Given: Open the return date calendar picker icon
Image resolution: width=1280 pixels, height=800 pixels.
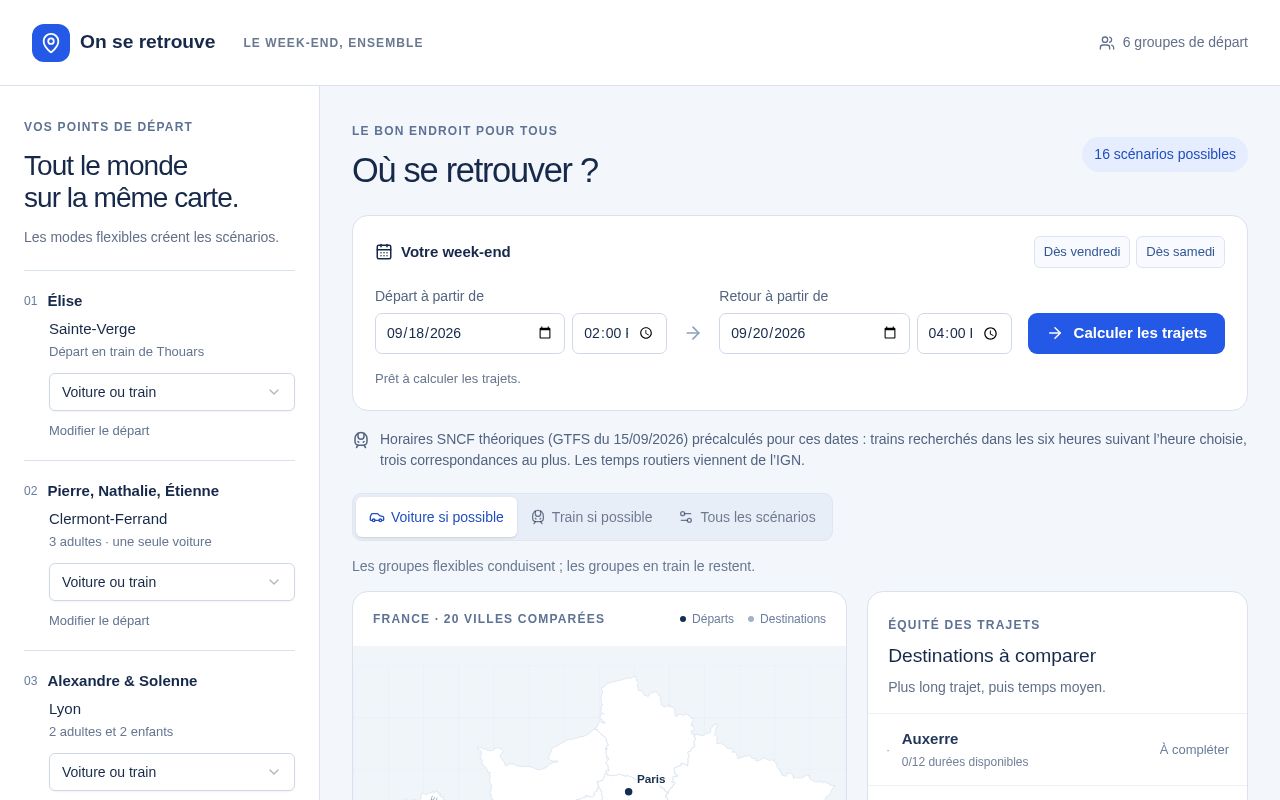Looking at the screenshot, I should tap(890, 333).
